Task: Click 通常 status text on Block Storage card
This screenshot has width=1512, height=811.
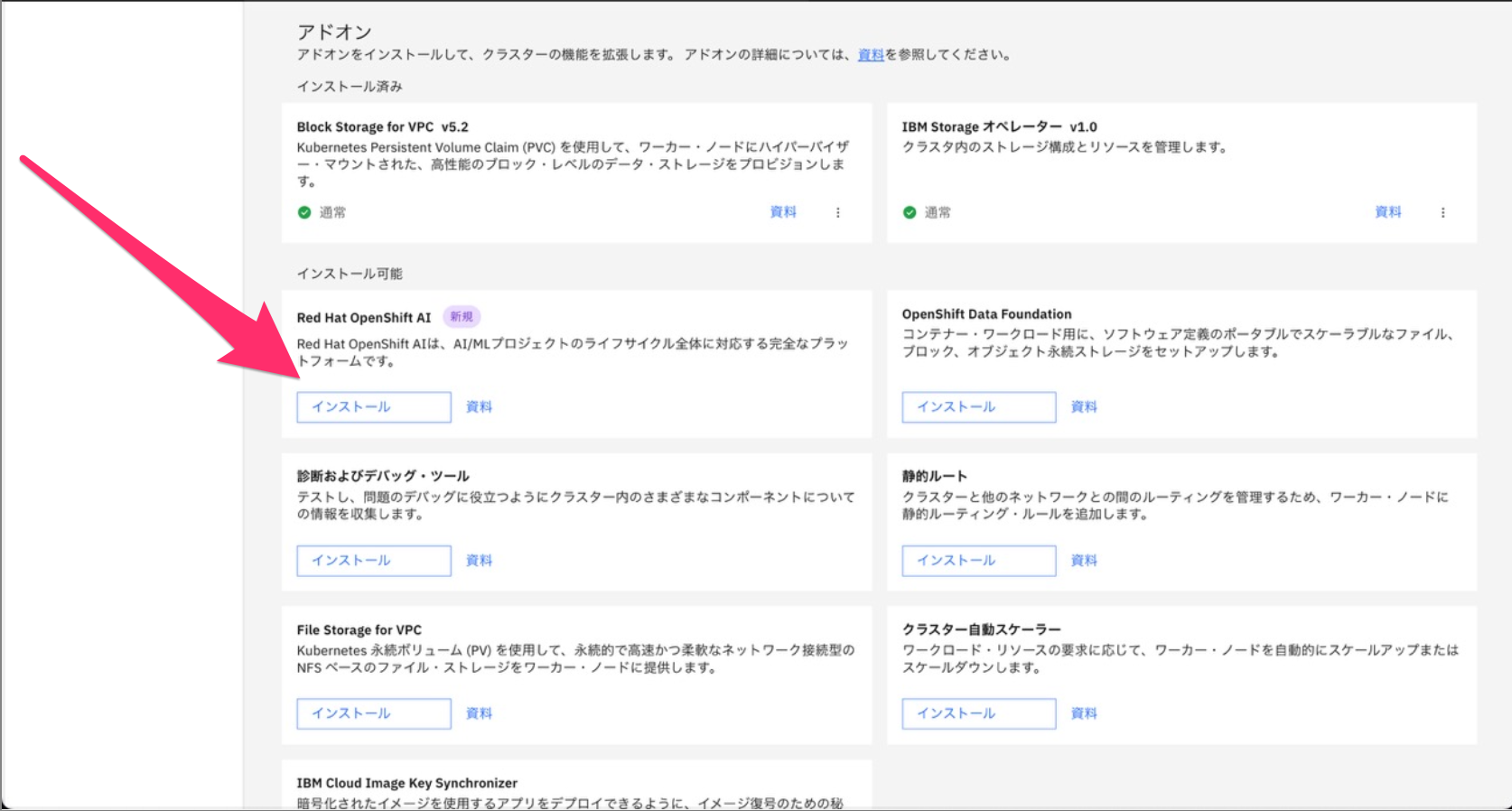Action: [x=332, y=213]
